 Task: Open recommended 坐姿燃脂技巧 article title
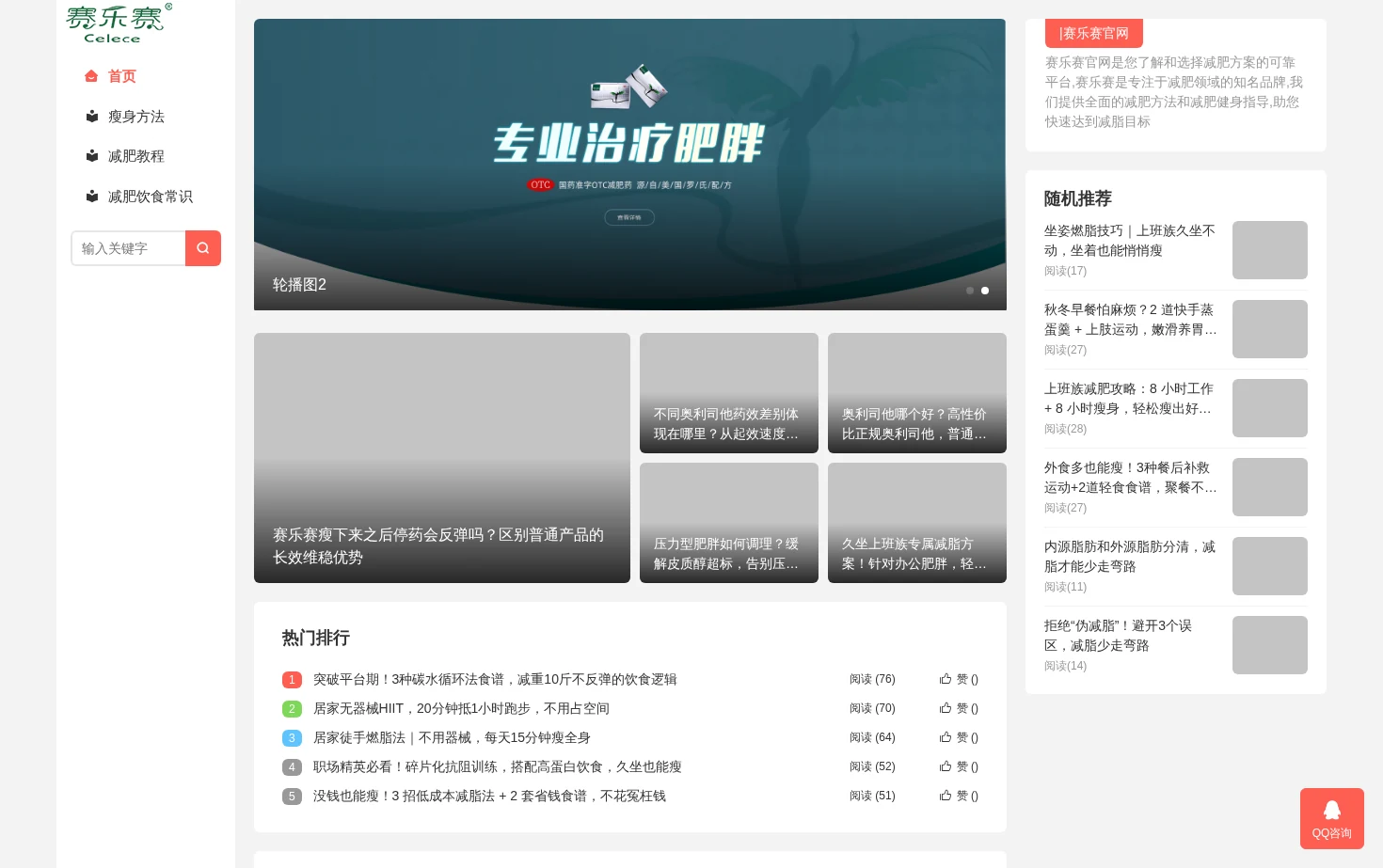(x=1130, y=241)
